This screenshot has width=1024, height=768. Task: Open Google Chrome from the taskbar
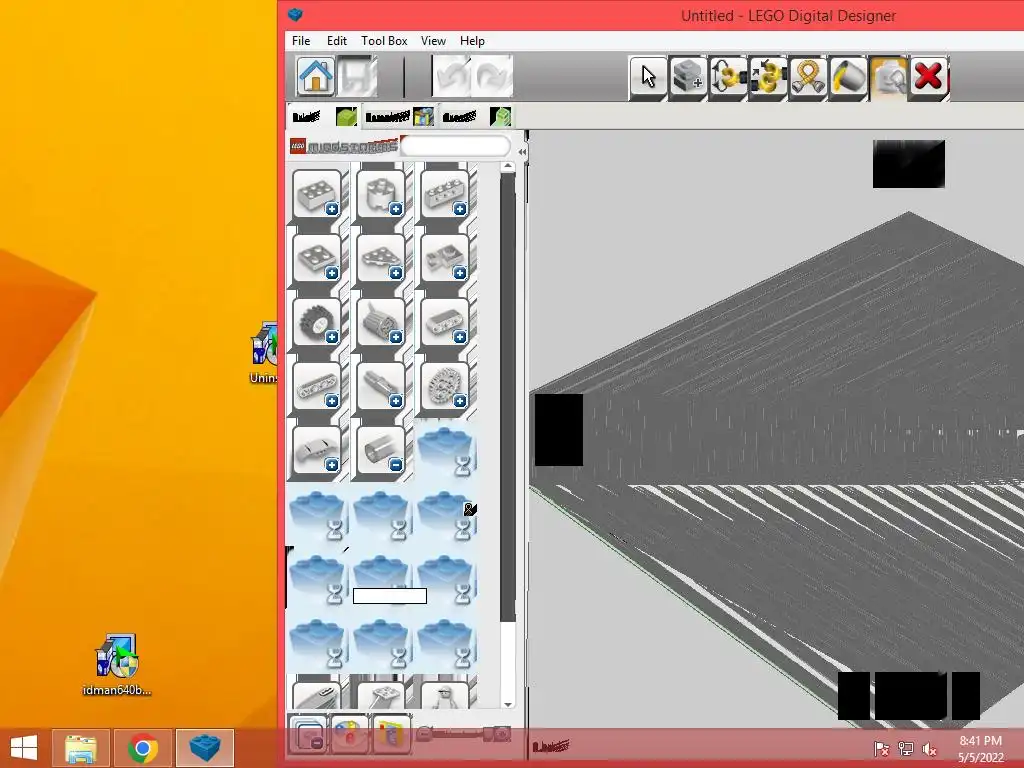click(142, 748)
